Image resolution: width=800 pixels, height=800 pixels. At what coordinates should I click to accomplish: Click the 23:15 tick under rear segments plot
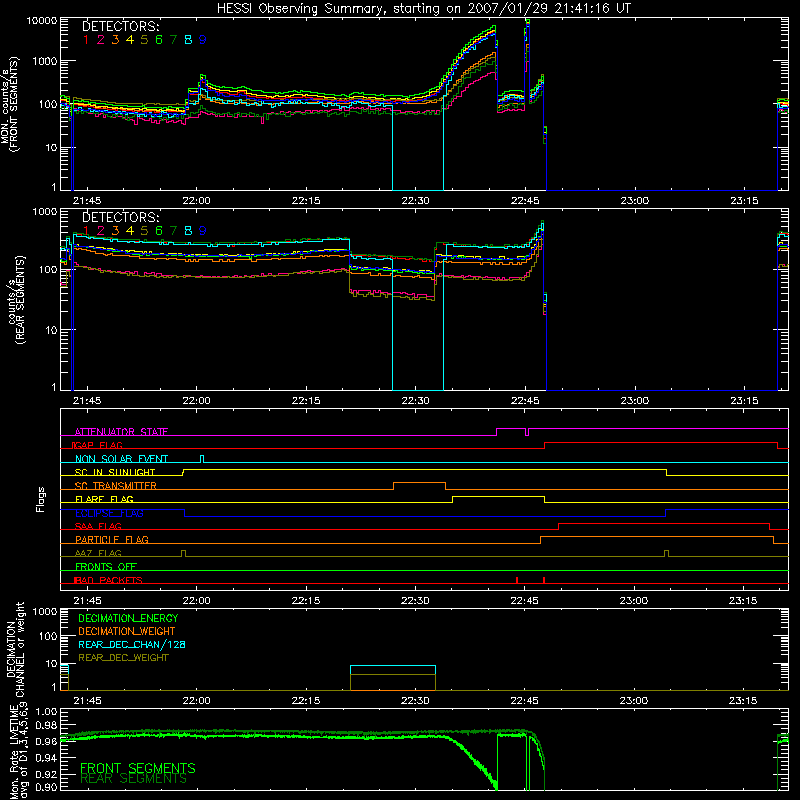pyautogui.click(x=744, y=401)
